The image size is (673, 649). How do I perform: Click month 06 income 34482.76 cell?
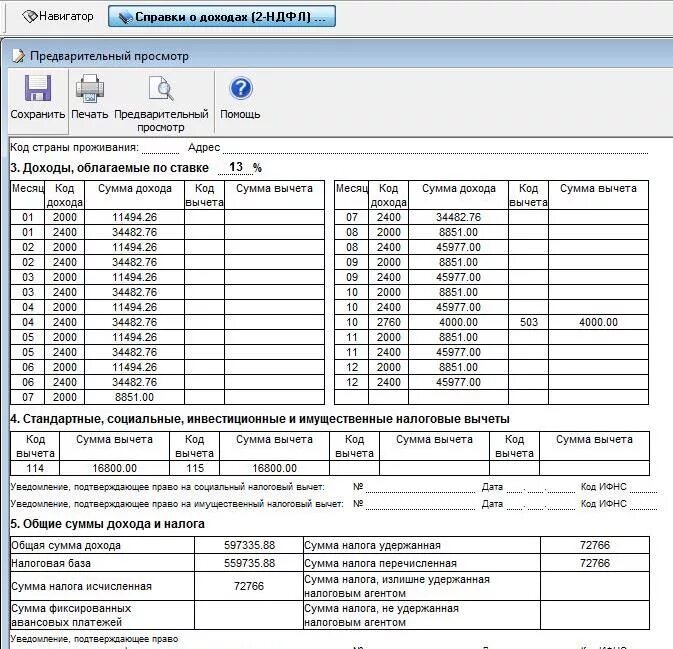point(134,382)
